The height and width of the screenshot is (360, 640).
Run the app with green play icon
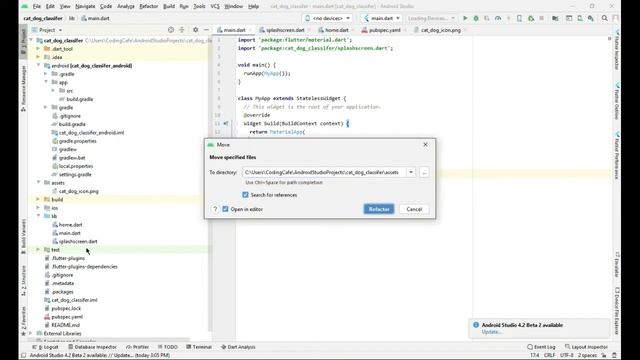pos(465,18)
